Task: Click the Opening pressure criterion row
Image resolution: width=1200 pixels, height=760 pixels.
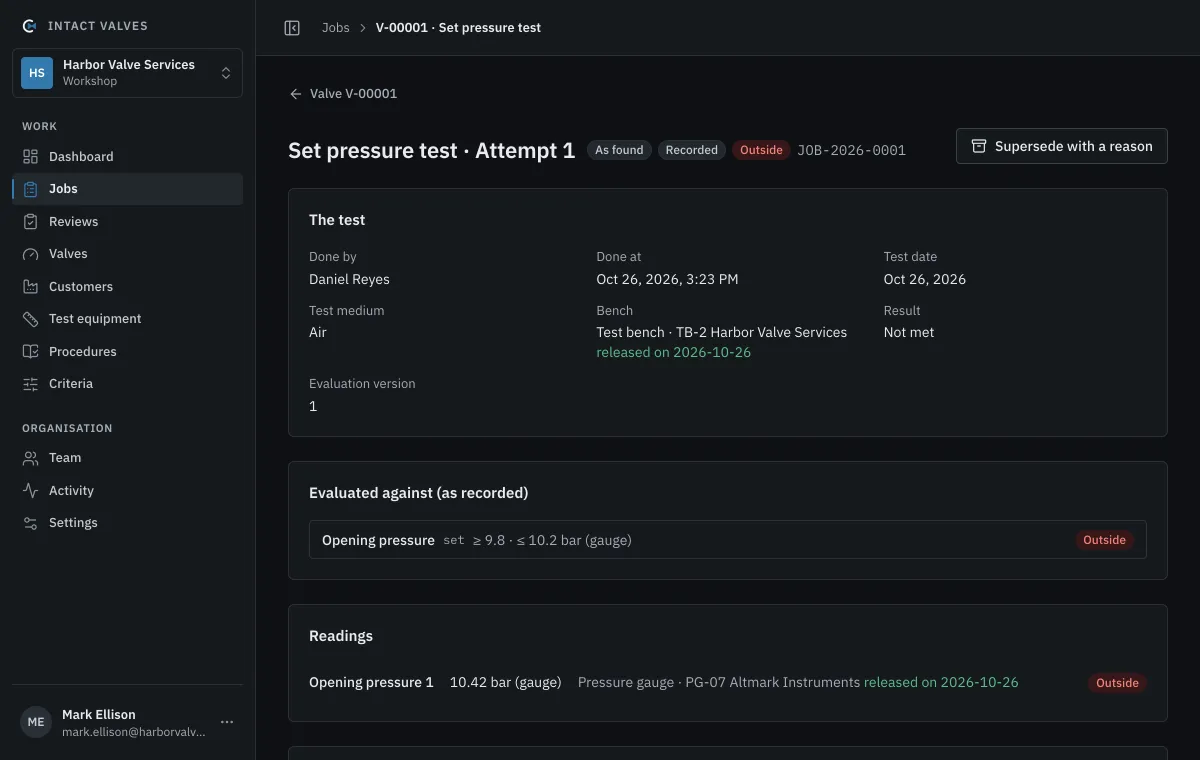Action: coord(728,540)
